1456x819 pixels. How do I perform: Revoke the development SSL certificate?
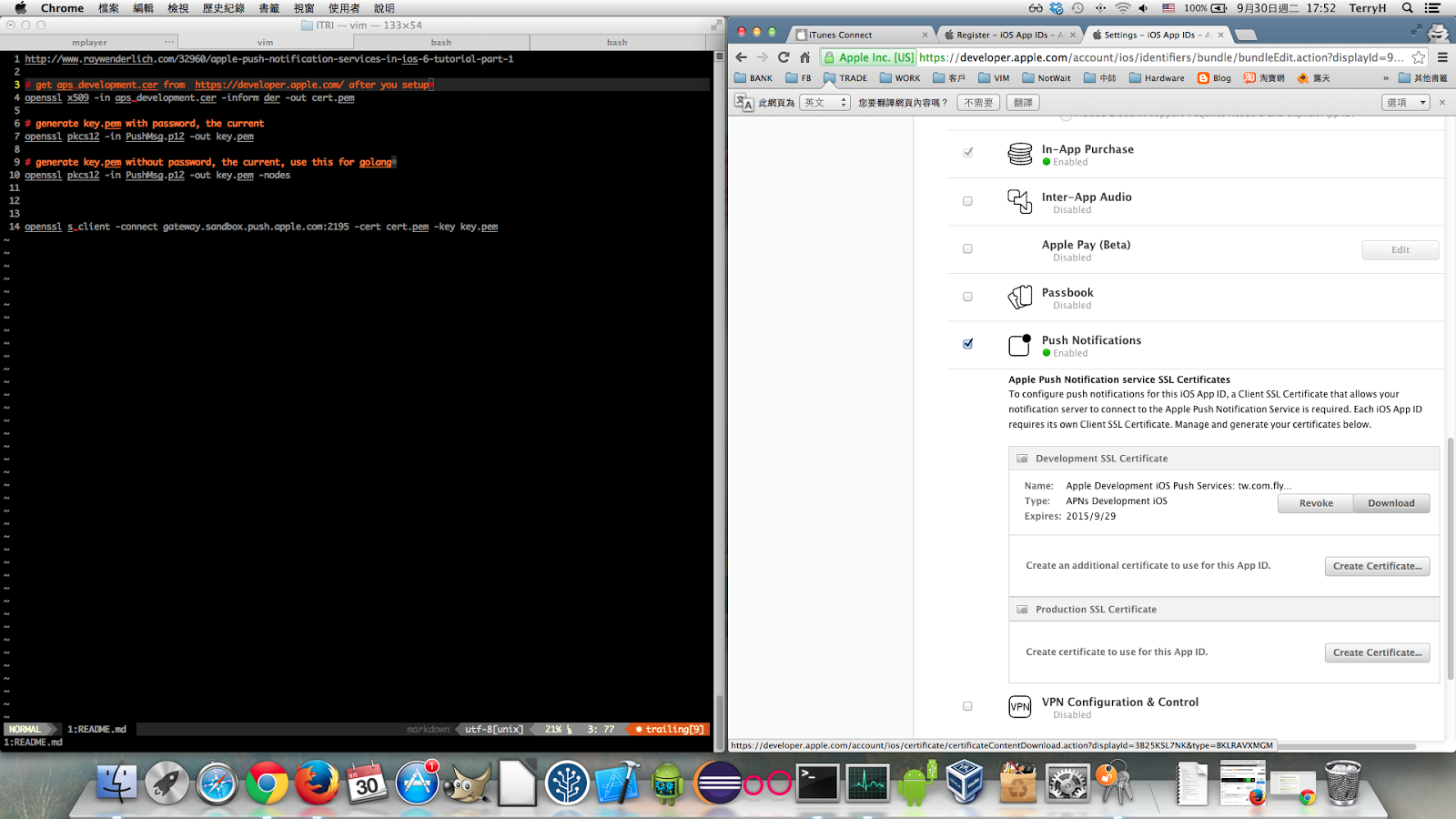(x=1316, y=503)
